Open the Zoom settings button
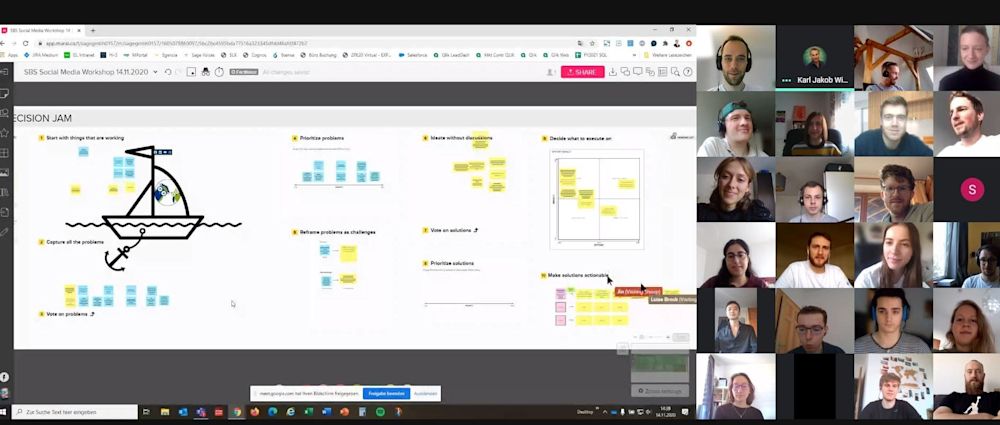Viewport: 1000px width, 425px height. (x=660, y=391)
